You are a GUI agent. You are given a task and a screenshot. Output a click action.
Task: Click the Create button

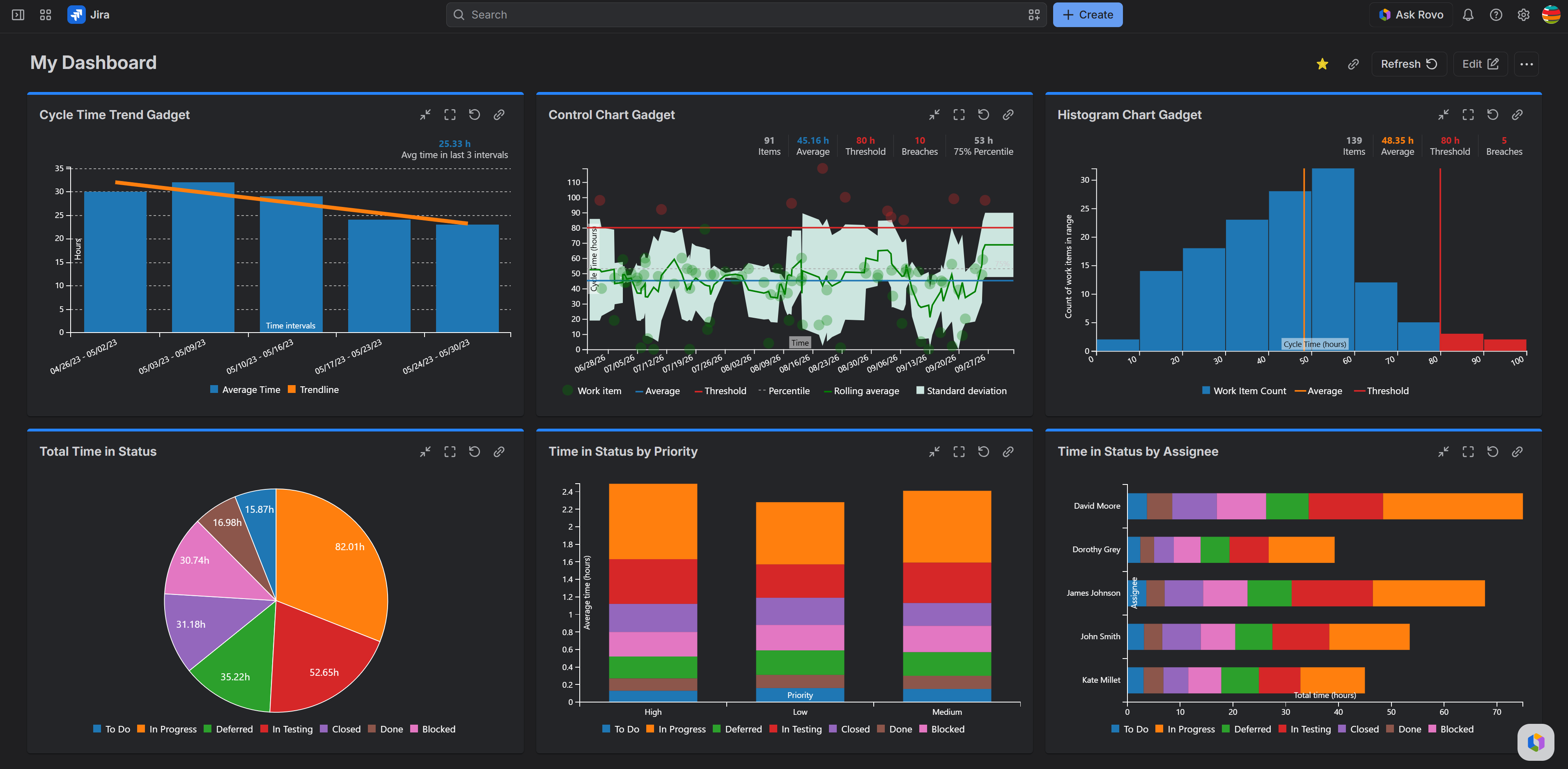(1087, 15)
